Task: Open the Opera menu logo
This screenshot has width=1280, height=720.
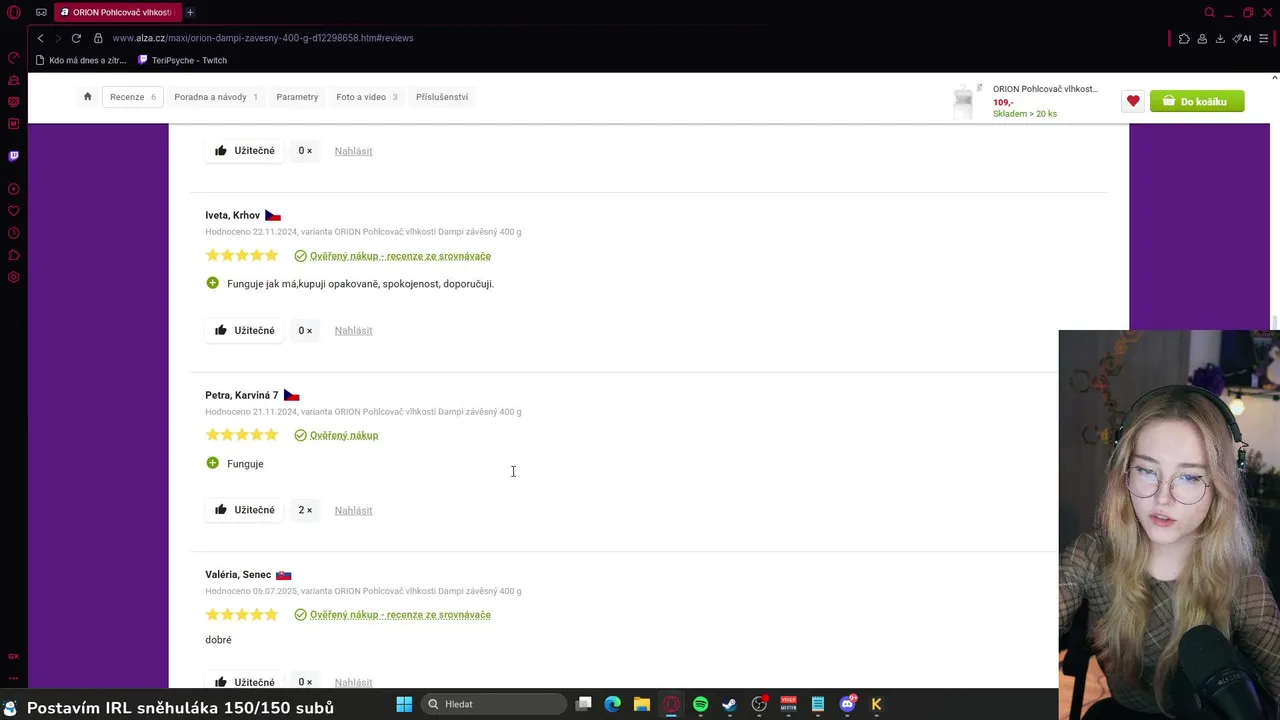Action: coord(13,12)
